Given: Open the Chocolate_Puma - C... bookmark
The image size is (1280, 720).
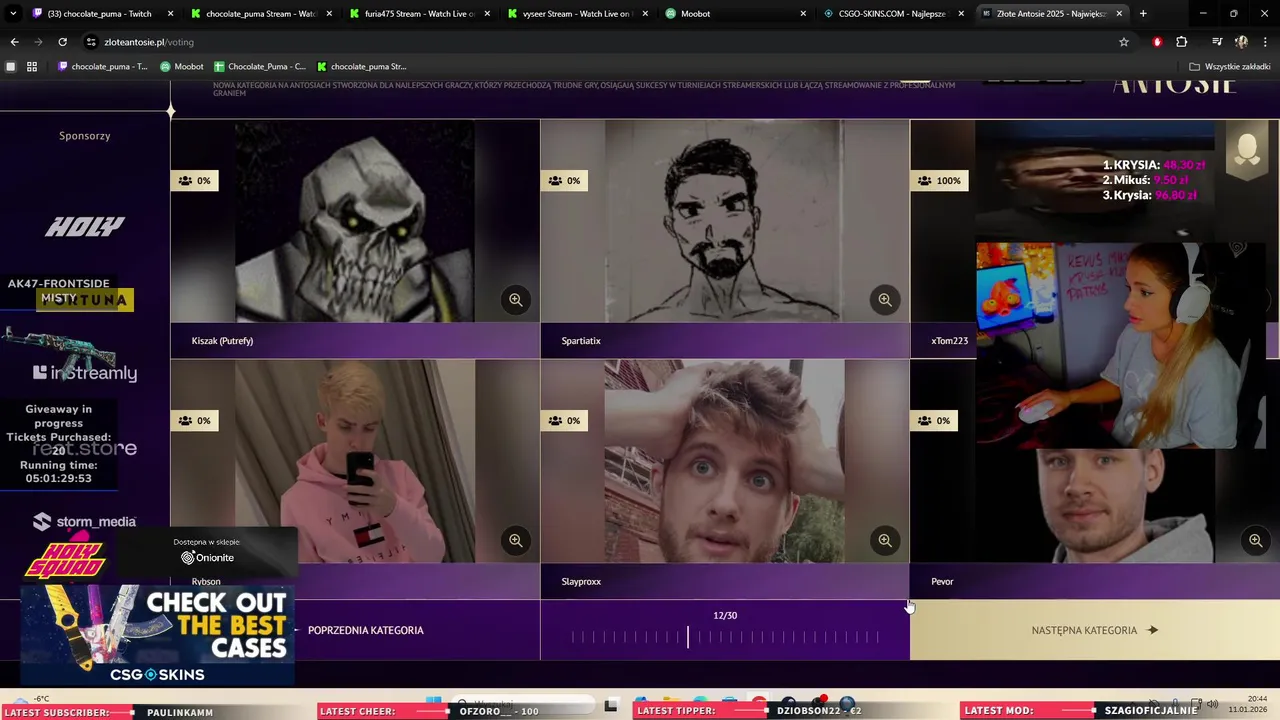Looking at the screenshot, I should pos(259,67).
